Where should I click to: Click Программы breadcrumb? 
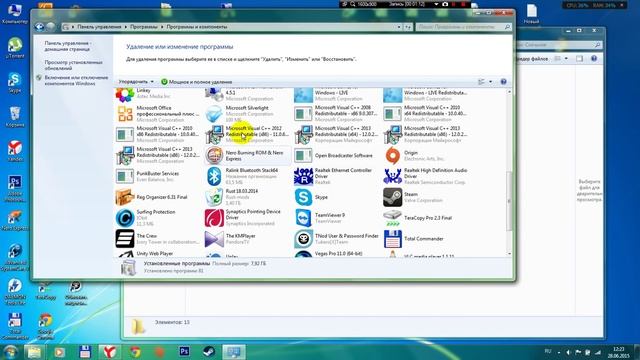pos(144,27)
